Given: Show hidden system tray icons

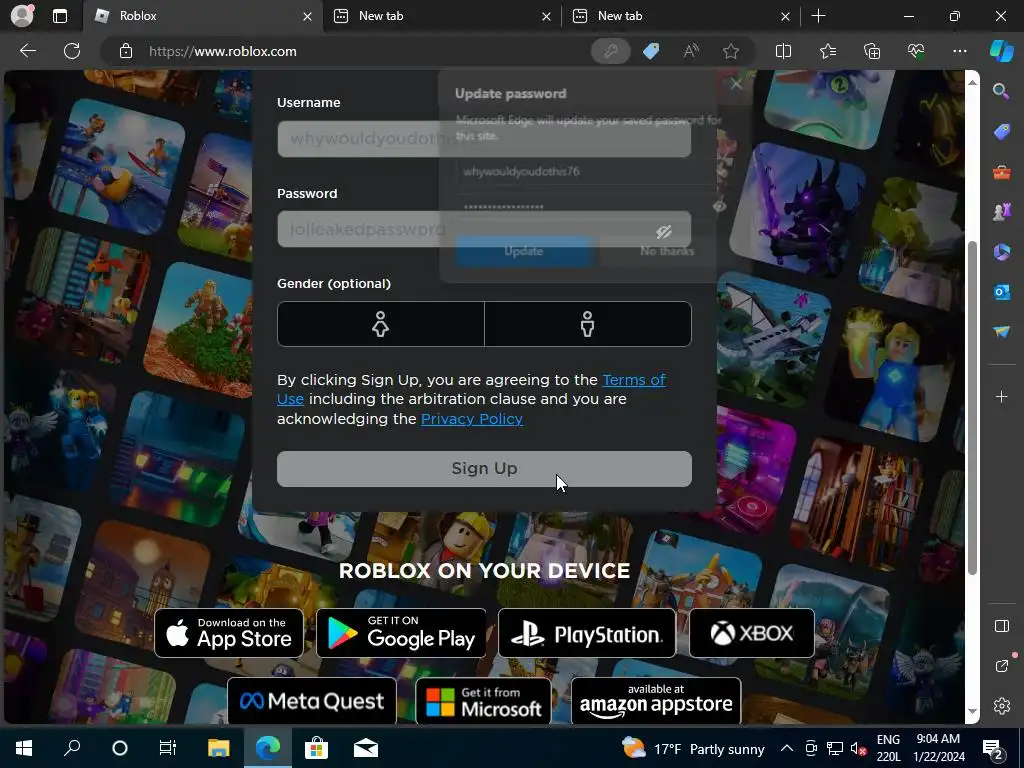Looking at the screenshot, I should coord(787,748).
